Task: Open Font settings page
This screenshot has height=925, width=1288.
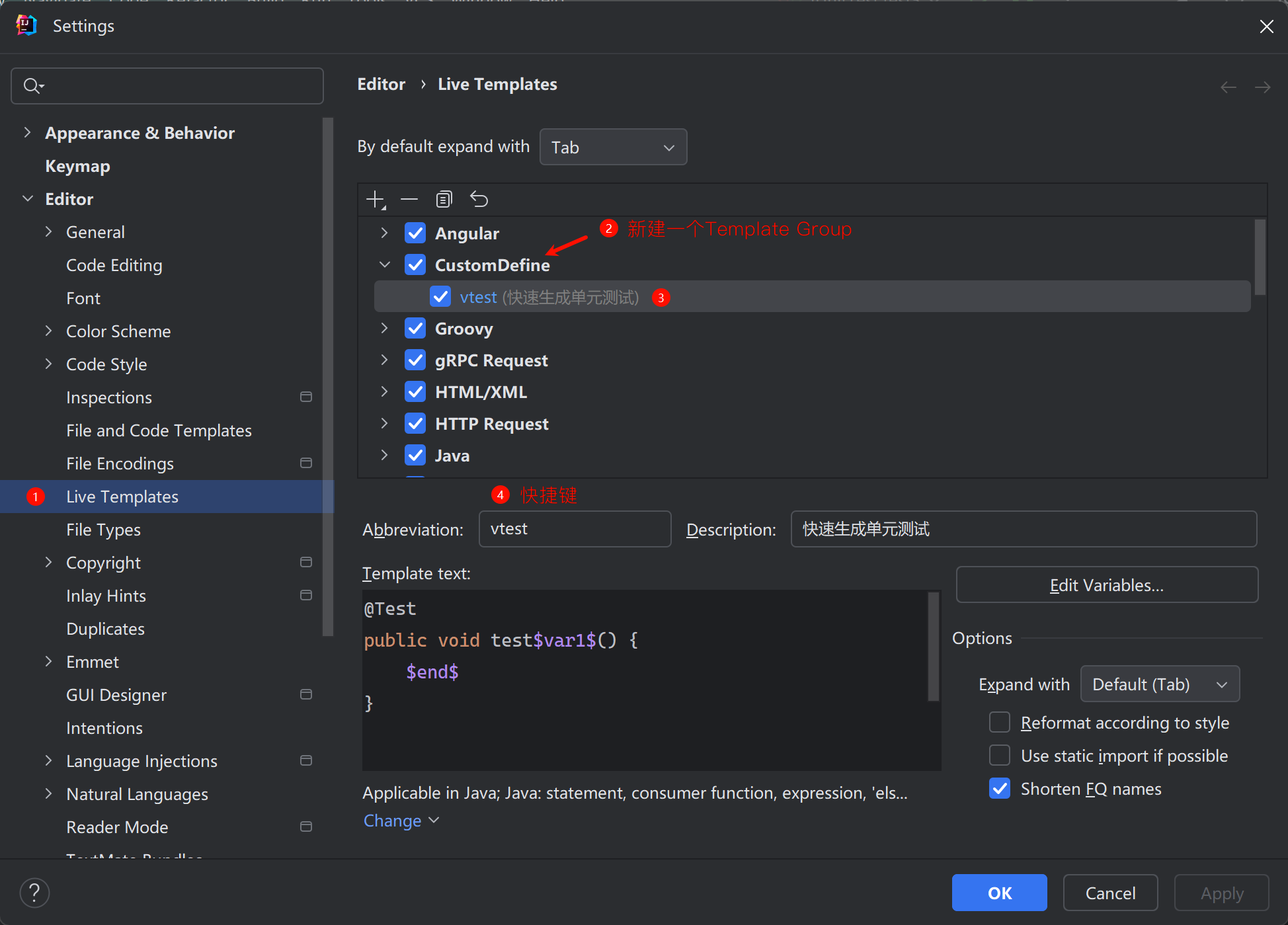Action: click(x=83, y=298)
